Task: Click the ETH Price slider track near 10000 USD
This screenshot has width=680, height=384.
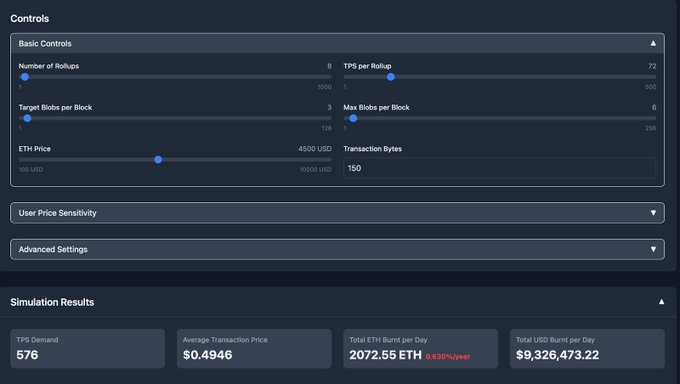Action: pyautogui.click(x=325, y=160)
